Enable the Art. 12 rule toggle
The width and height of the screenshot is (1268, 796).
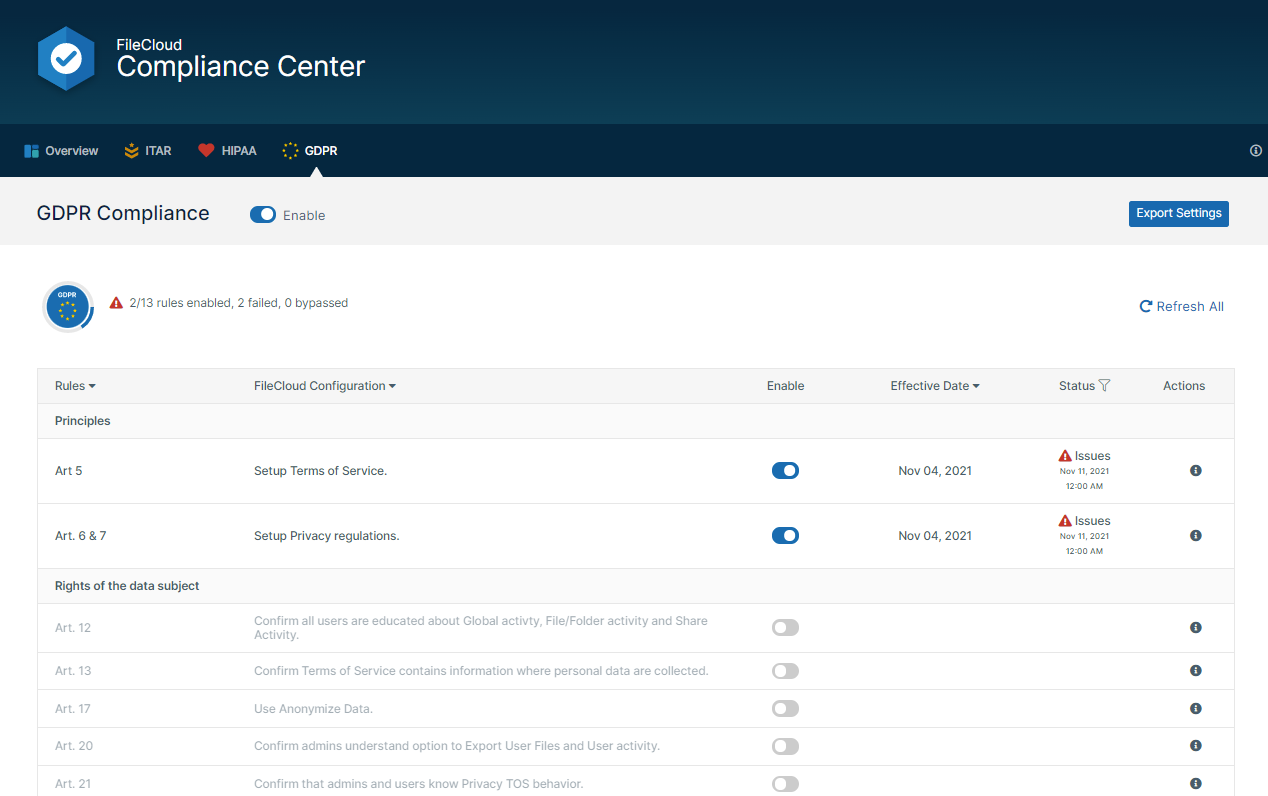pyautogui.click(x=786, y=627)
